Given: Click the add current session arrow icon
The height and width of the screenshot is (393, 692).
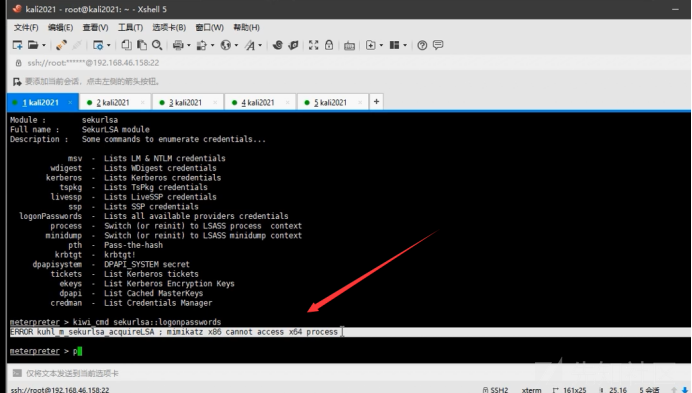Looking at the screenshot, I should tap(17, 82).
